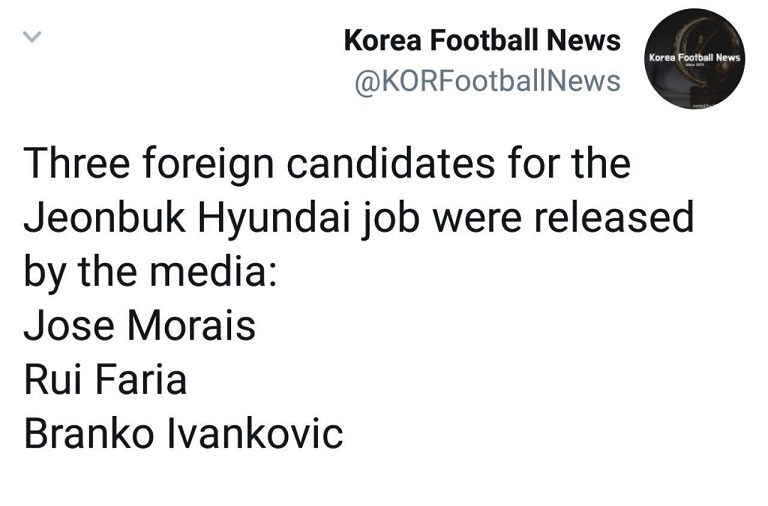This screenshot has width=768, height=506.
Task: Click the Korea Football News profile avatar
Action: 695,59
